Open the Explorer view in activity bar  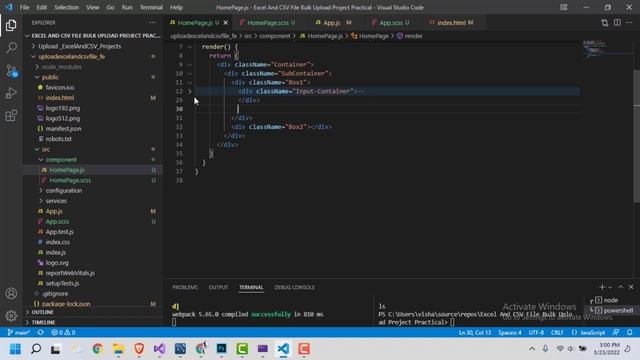point(11,25)
